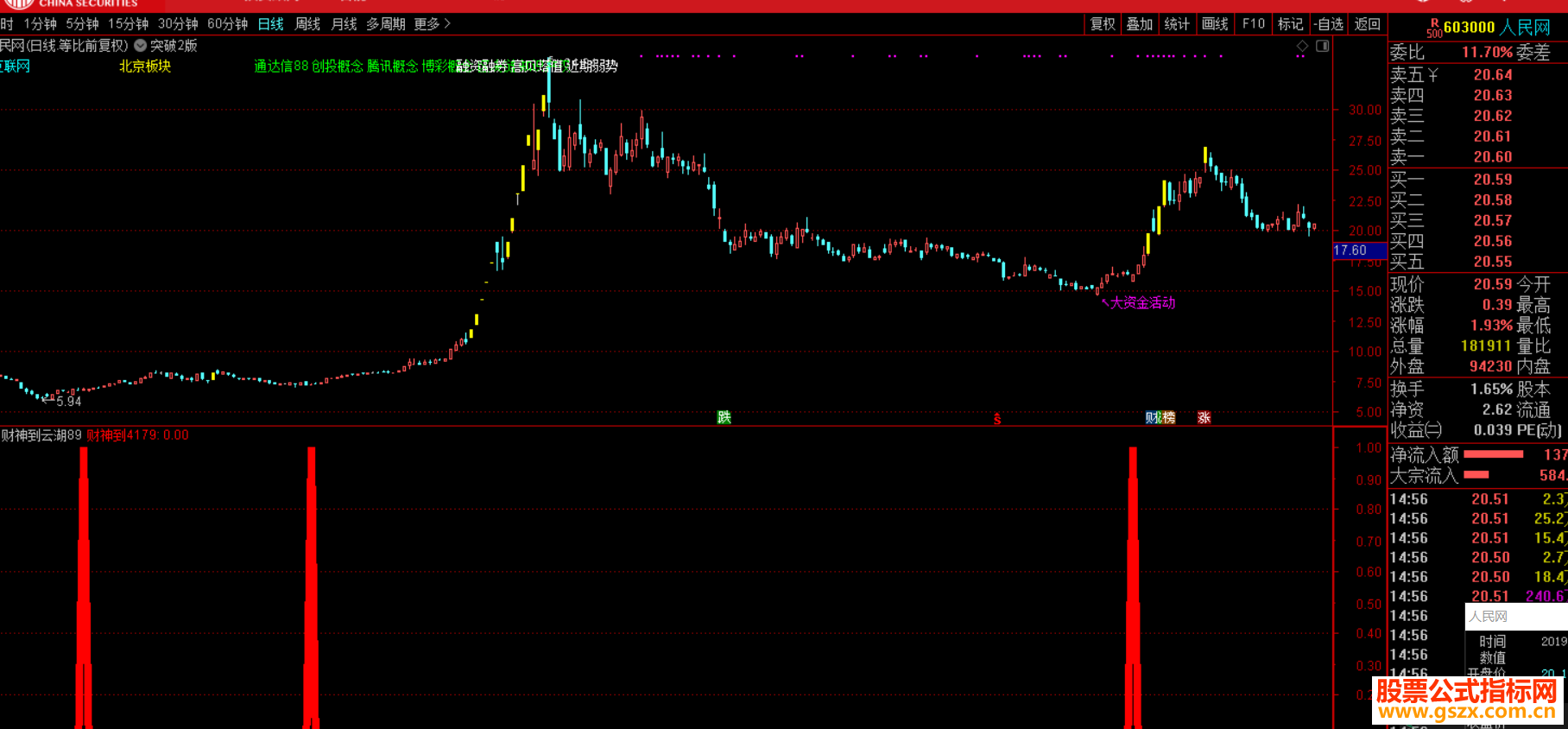The height and width of the screenshot is (729, 1568).
Task: Click the 卖二 price 20.61
Action: point(1493,136)
